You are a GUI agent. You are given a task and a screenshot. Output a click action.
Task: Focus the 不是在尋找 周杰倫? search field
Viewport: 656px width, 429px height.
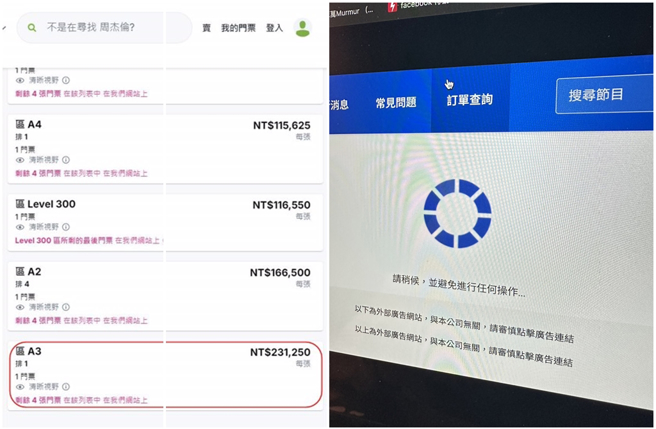coord(104,28)
